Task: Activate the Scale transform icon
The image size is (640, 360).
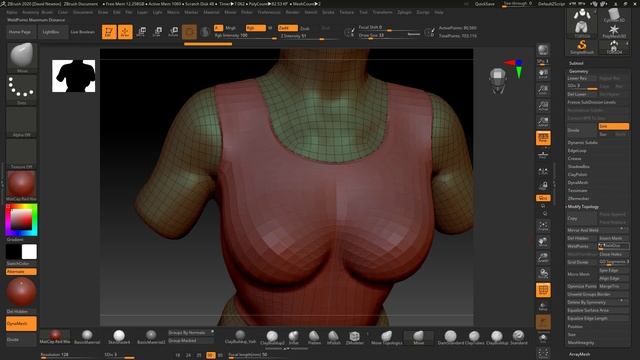Action: coord(158,32)
